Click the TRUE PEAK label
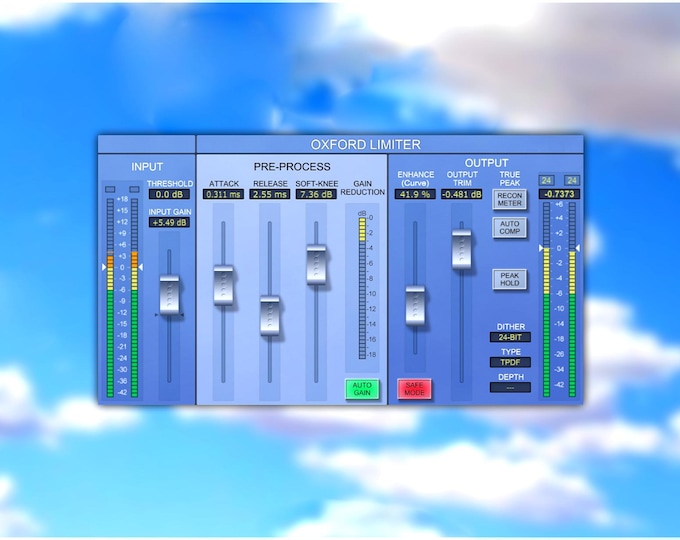Screen dimensions: 680x540 coord(510,179)
